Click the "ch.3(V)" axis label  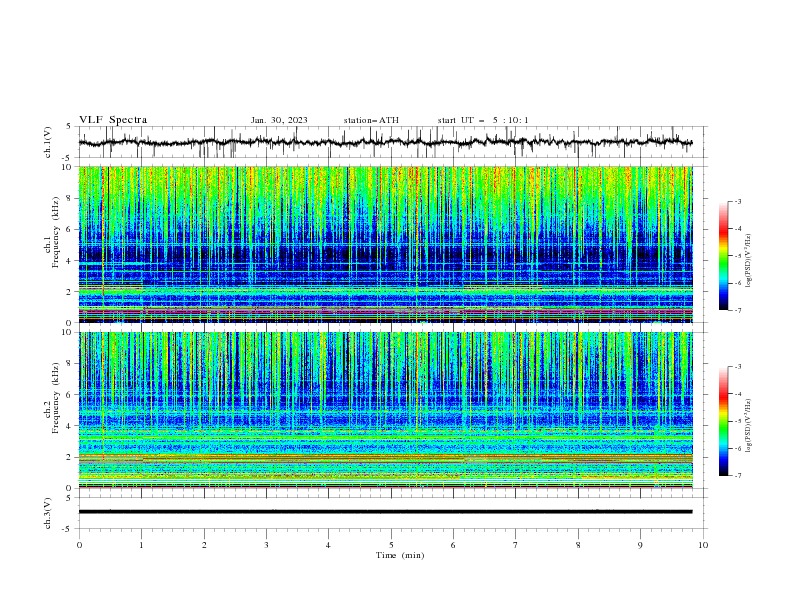(x=48, y=513)
